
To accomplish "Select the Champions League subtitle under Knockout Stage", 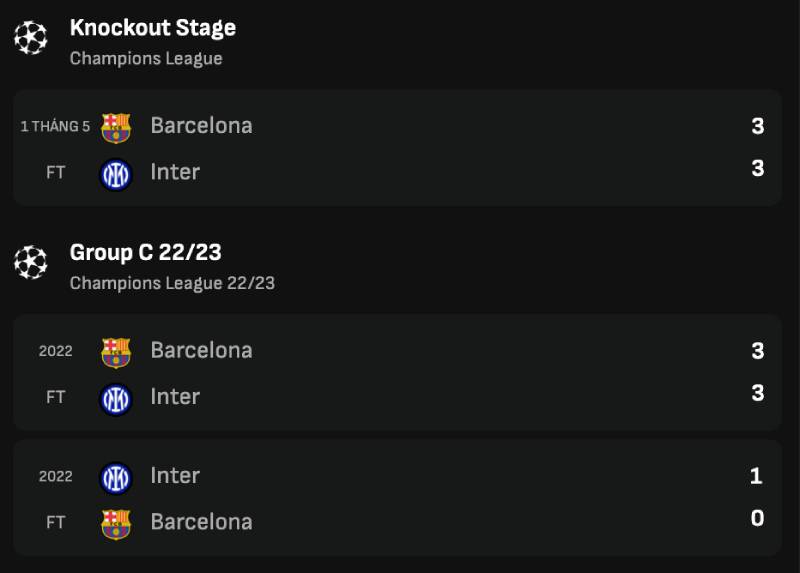I will (146, 59).
